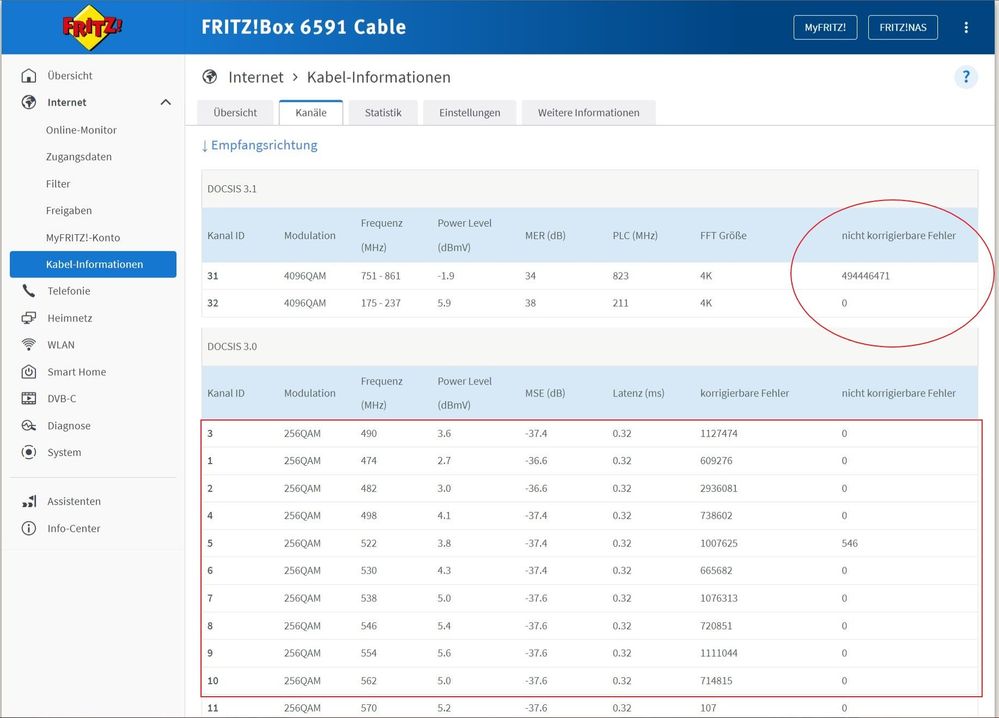Open the help question mark icon
The height and width of the screenshot is (718, 999).
click(965, 77)
